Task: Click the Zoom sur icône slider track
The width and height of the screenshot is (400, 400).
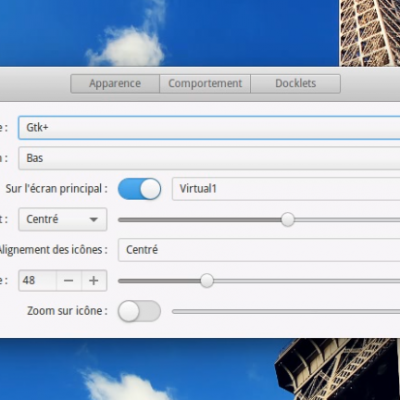Action: [x=286, y=311]
